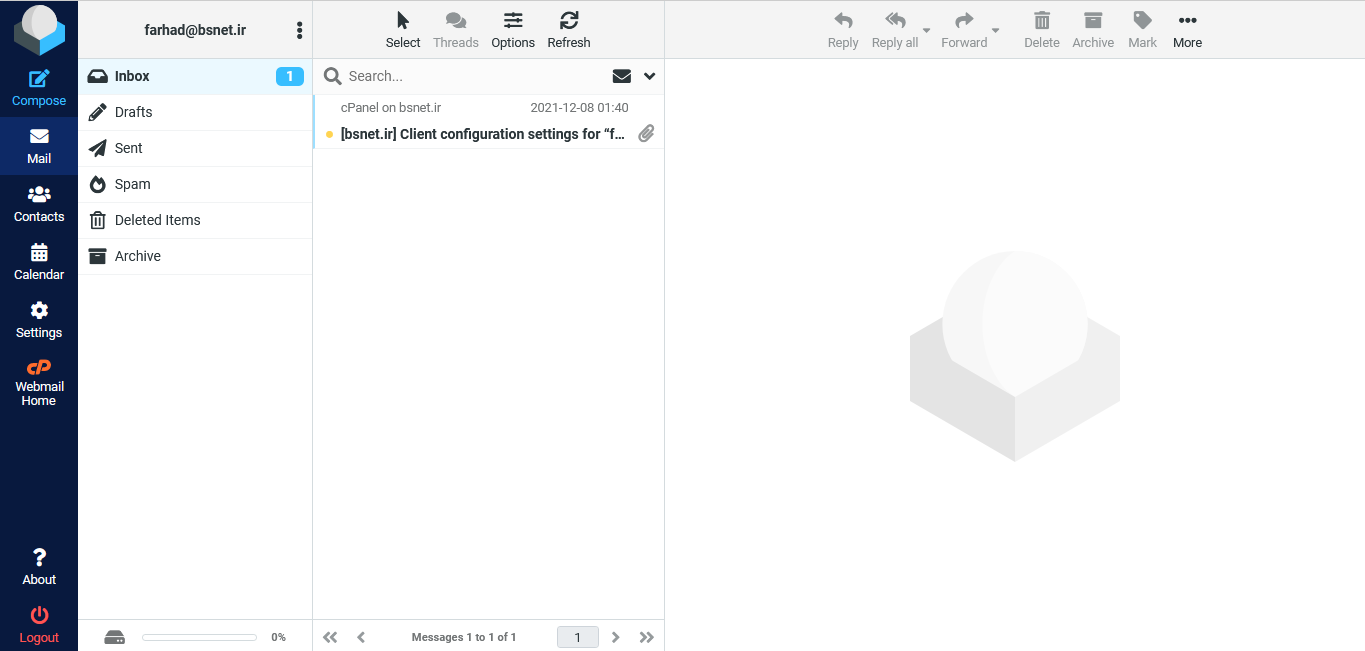This screenshot has height=651, width=1365.
Task: Go to last page of messages
Action: 647,637
